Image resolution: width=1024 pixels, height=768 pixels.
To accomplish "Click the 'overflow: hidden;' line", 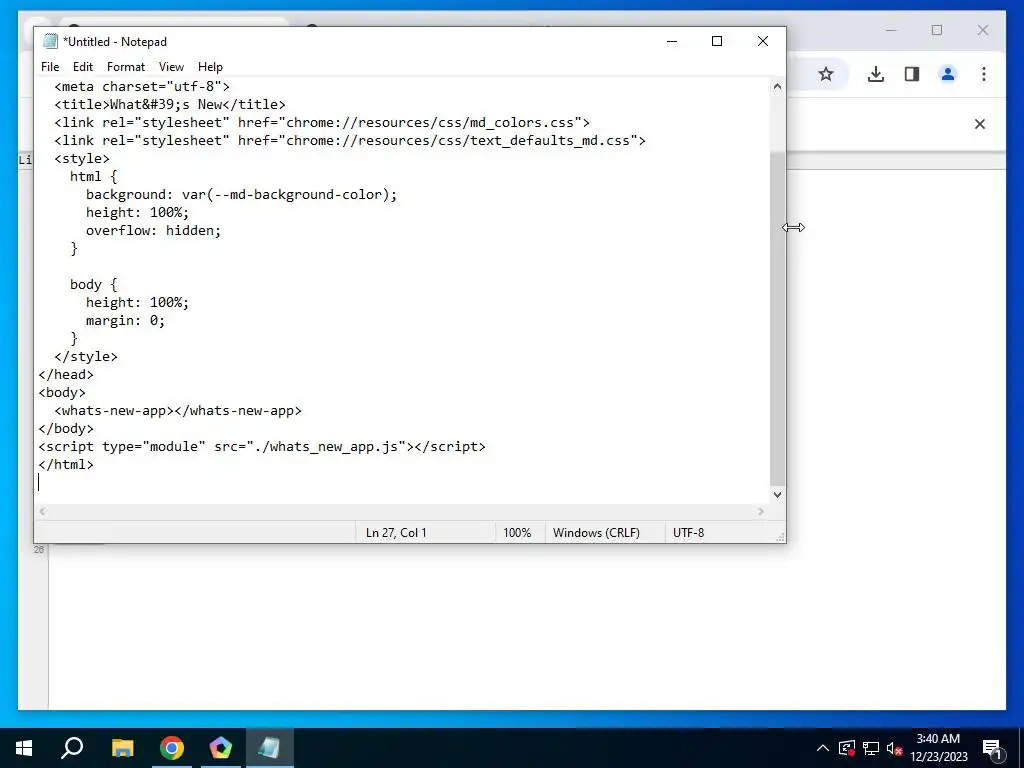I will point(153,231).
